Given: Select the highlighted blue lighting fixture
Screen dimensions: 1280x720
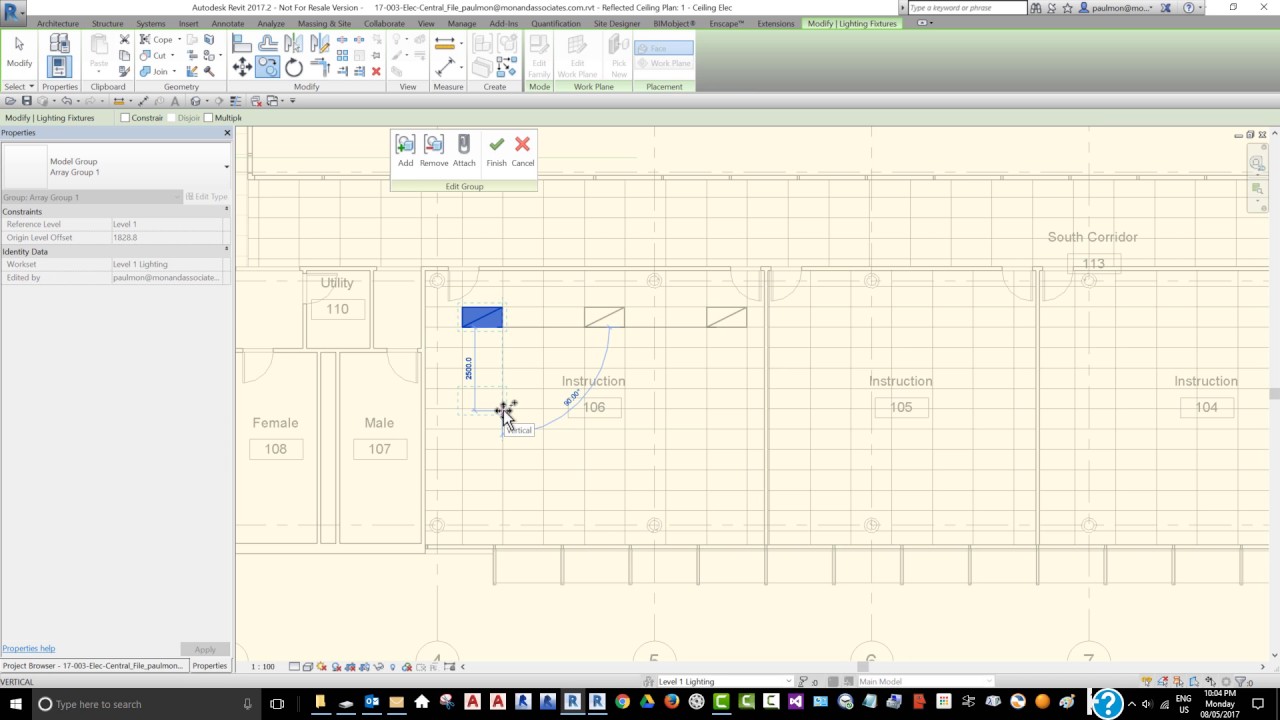Looking at the screenshot, I should pos(482,318).
